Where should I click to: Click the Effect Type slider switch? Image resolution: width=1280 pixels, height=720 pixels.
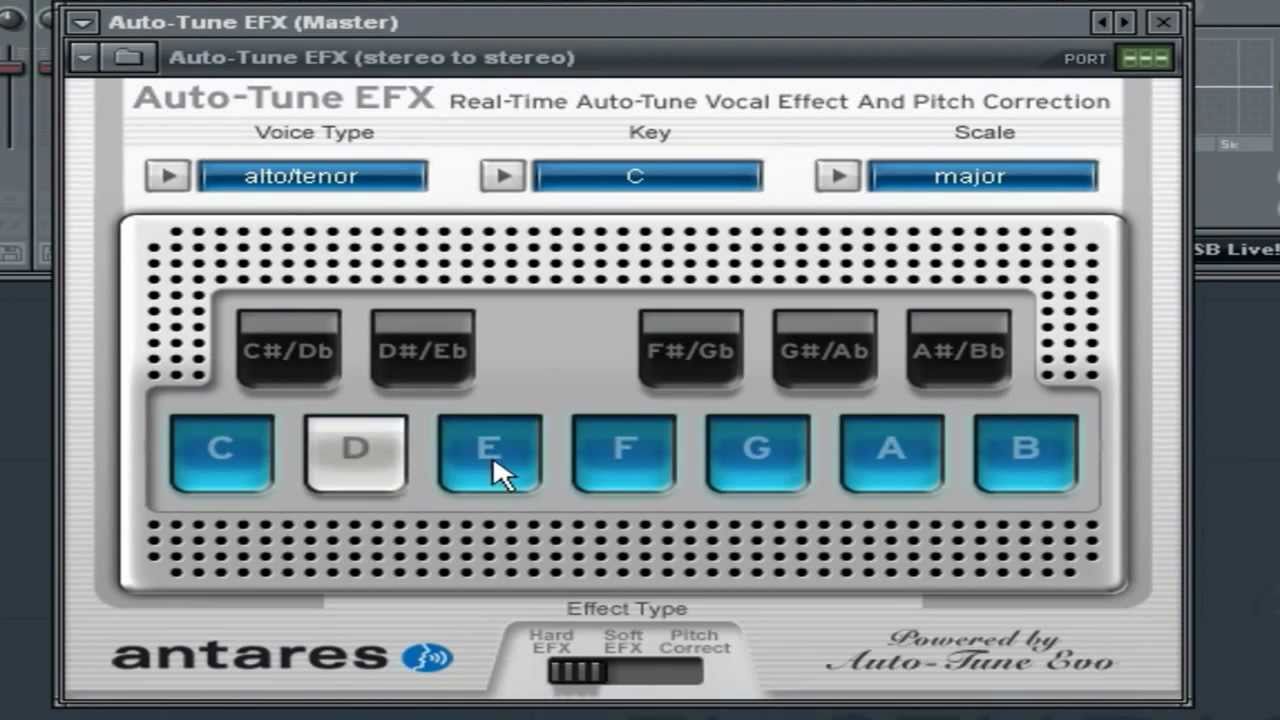pyautogui.click(x=625, y=671)
